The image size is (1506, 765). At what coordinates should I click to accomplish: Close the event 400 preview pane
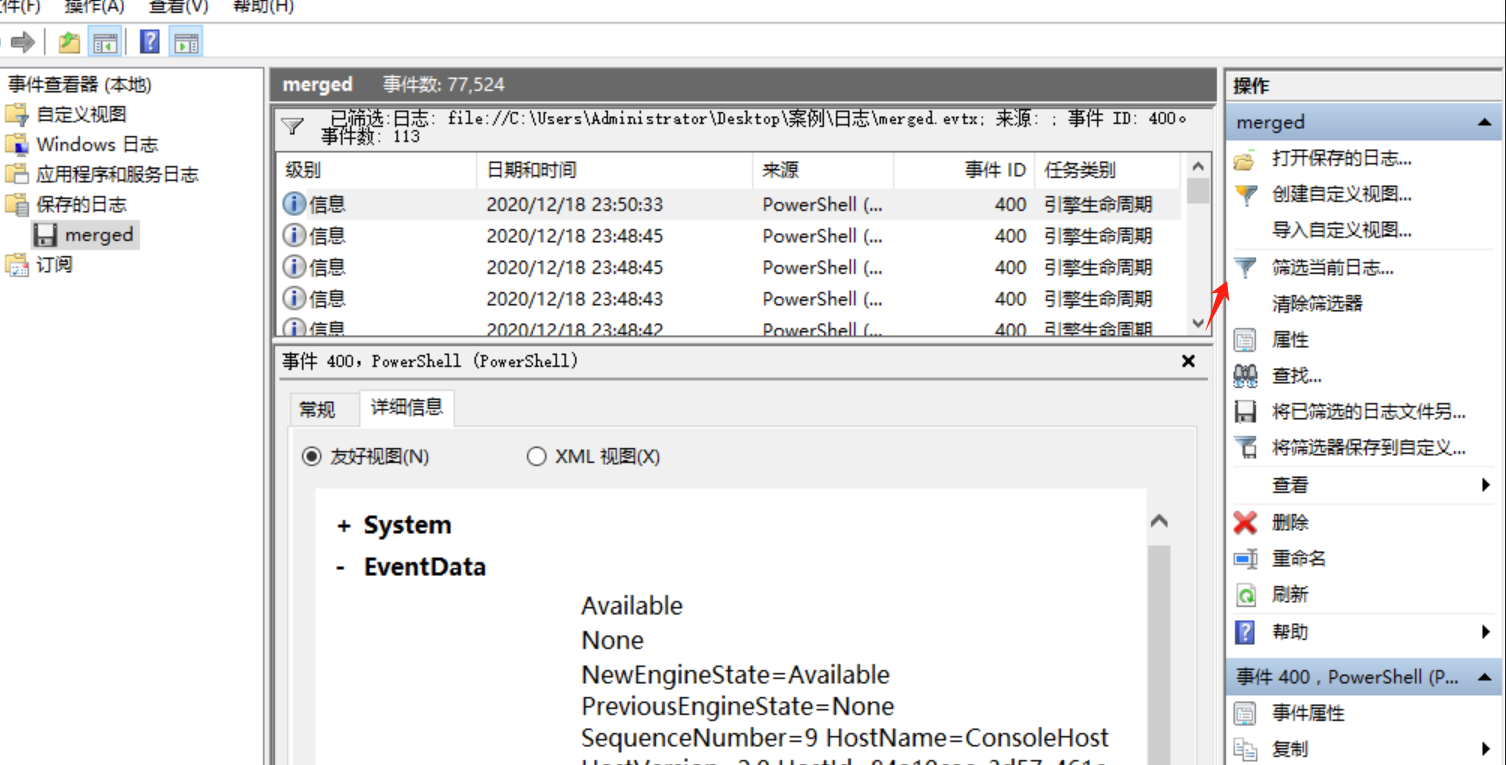point(1188,361)
